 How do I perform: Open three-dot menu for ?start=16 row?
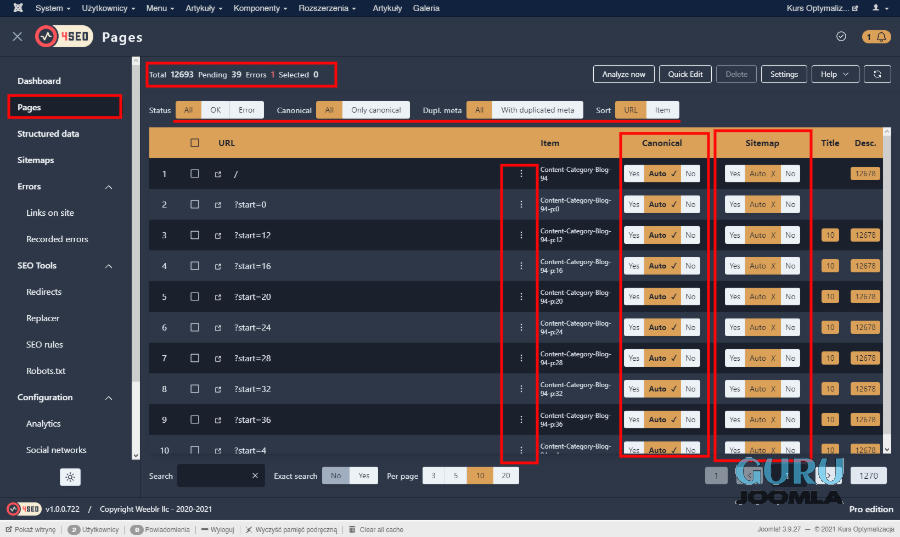pos(521,266)
